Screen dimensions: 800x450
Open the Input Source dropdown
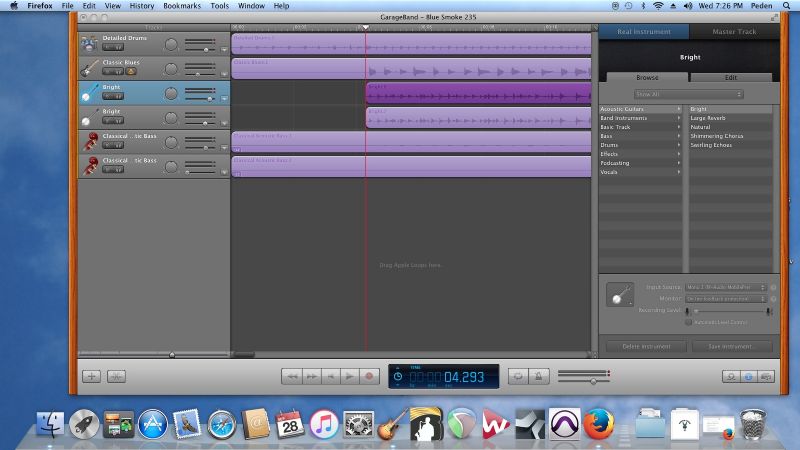tap(725, 287)
